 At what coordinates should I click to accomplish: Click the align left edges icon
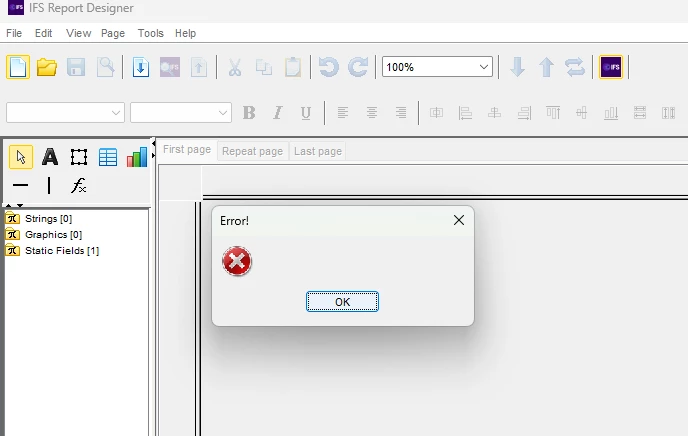pyautogui.click(x=465, y=113)
